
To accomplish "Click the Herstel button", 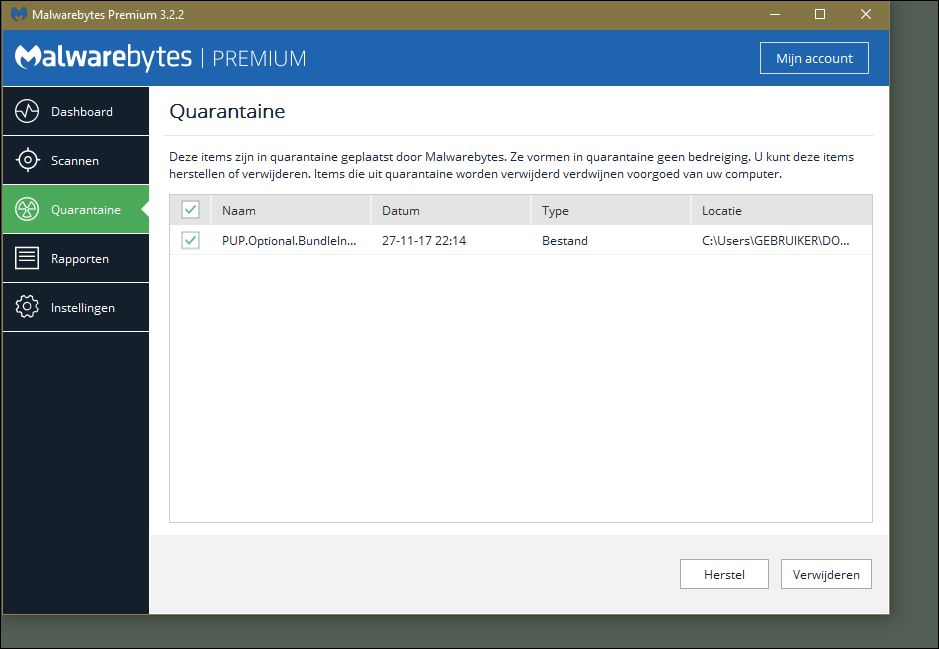I will [x=724, y=574].
